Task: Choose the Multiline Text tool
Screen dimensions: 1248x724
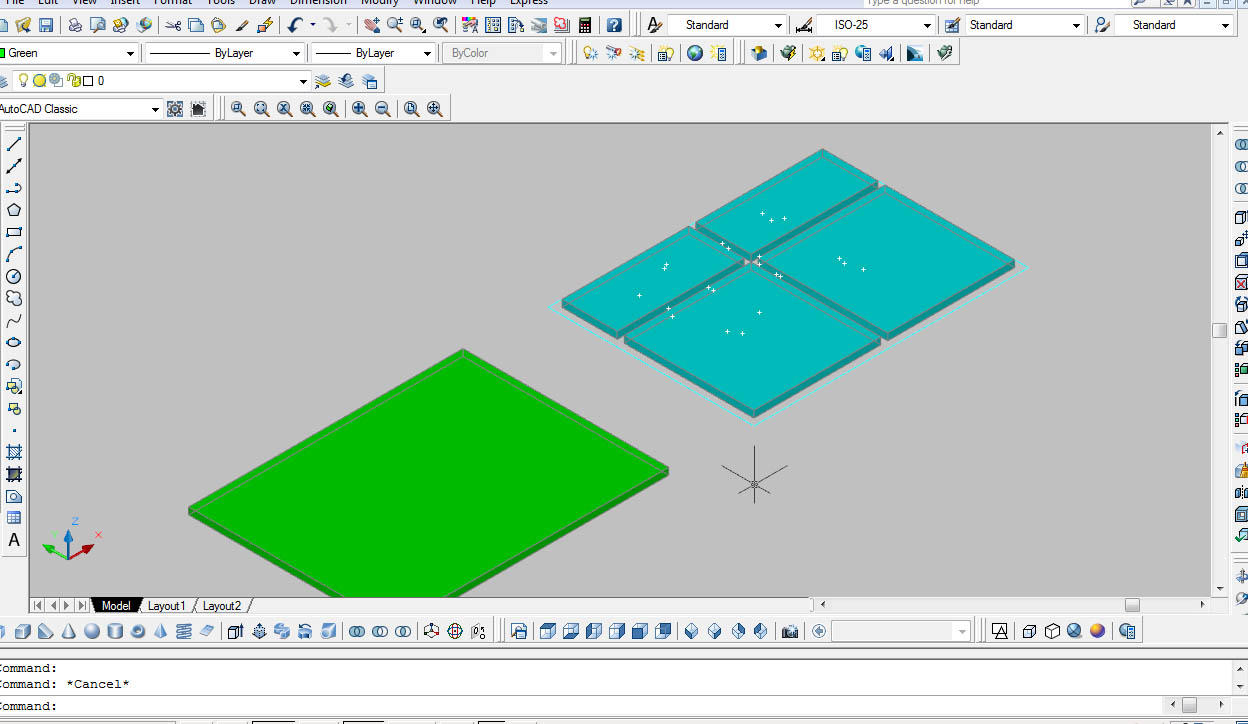Action: coord(14,540)
